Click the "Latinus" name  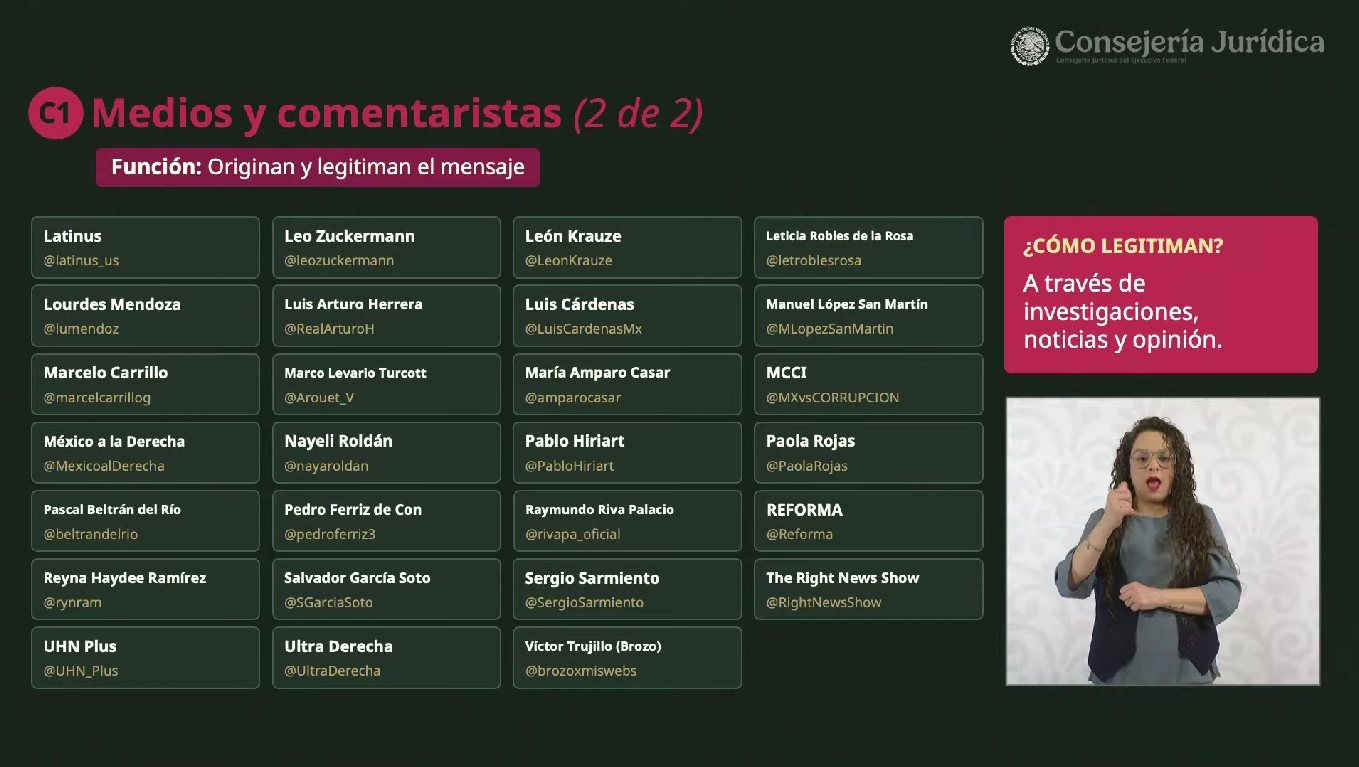pos(73,236)
